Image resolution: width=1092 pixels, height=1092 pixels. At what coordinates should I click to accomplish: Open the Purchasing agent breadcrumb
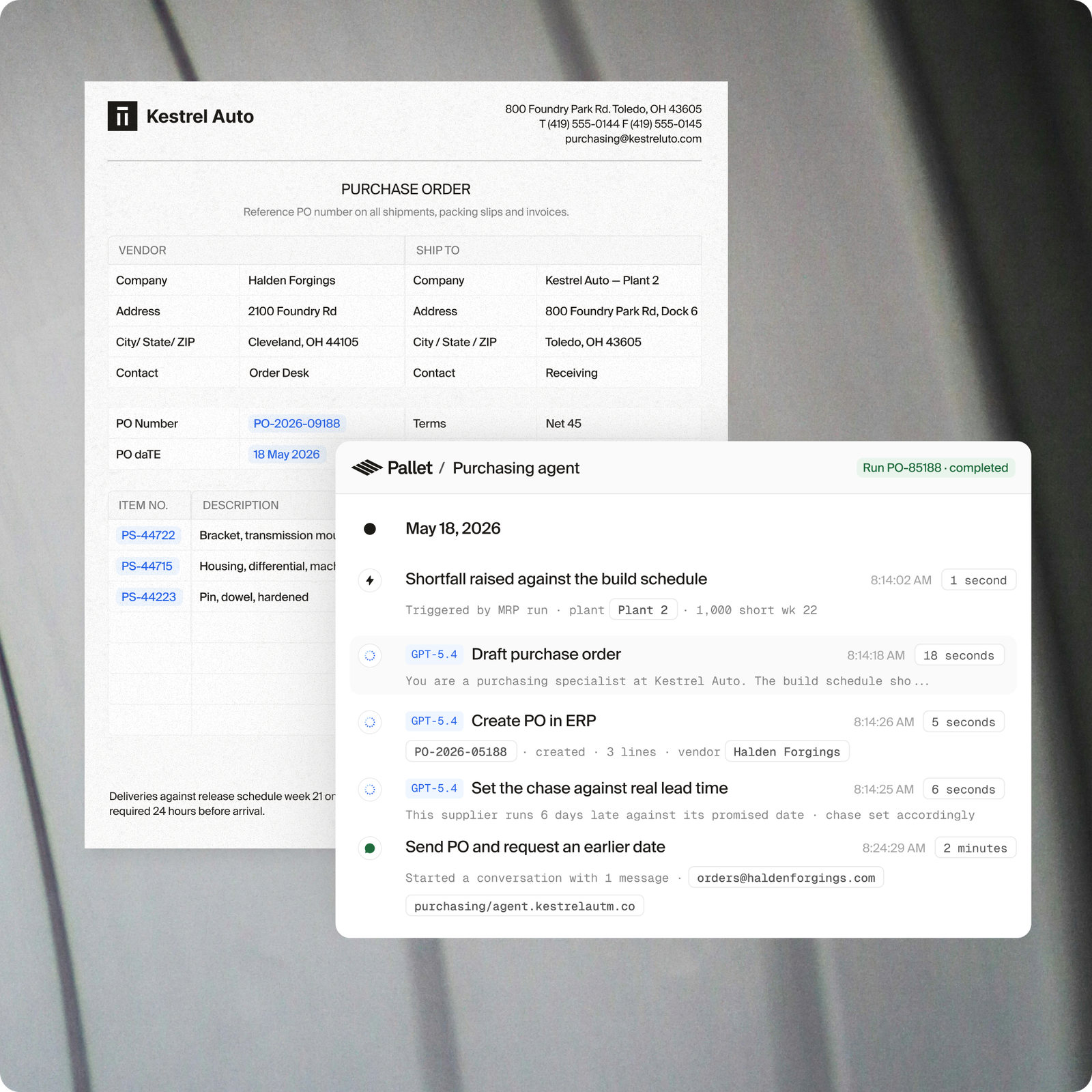516,468
